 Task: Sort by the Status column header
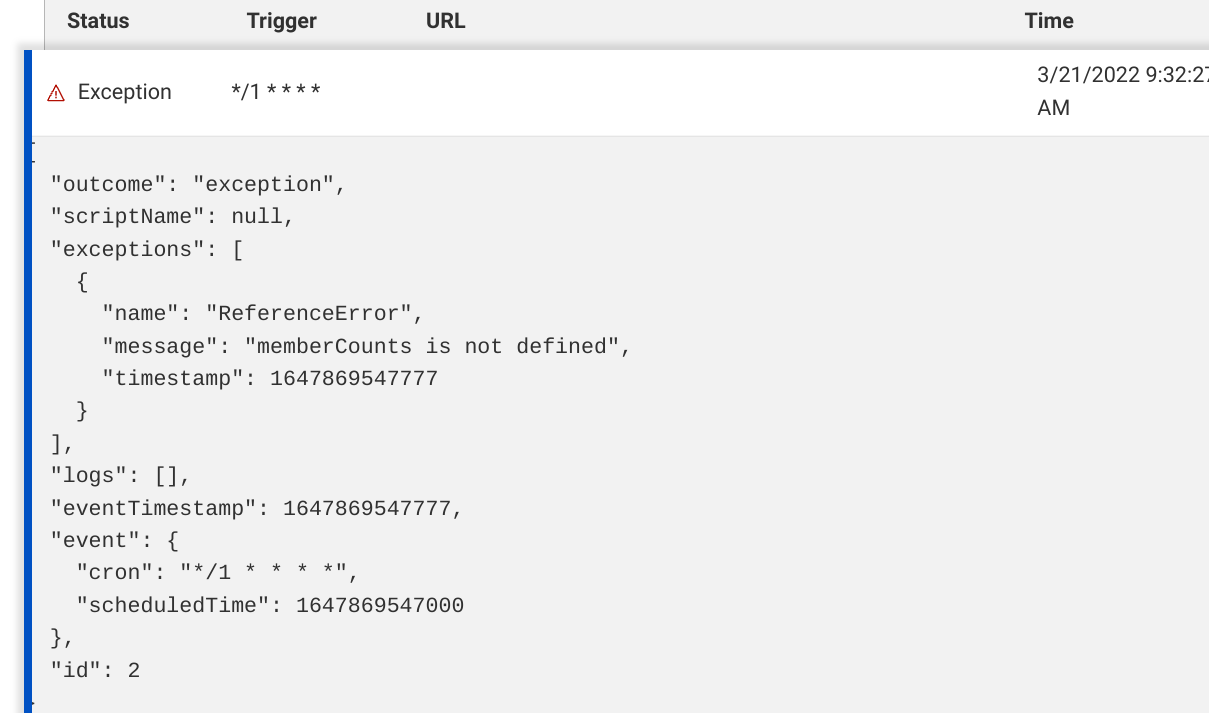[x=98, y=20]
